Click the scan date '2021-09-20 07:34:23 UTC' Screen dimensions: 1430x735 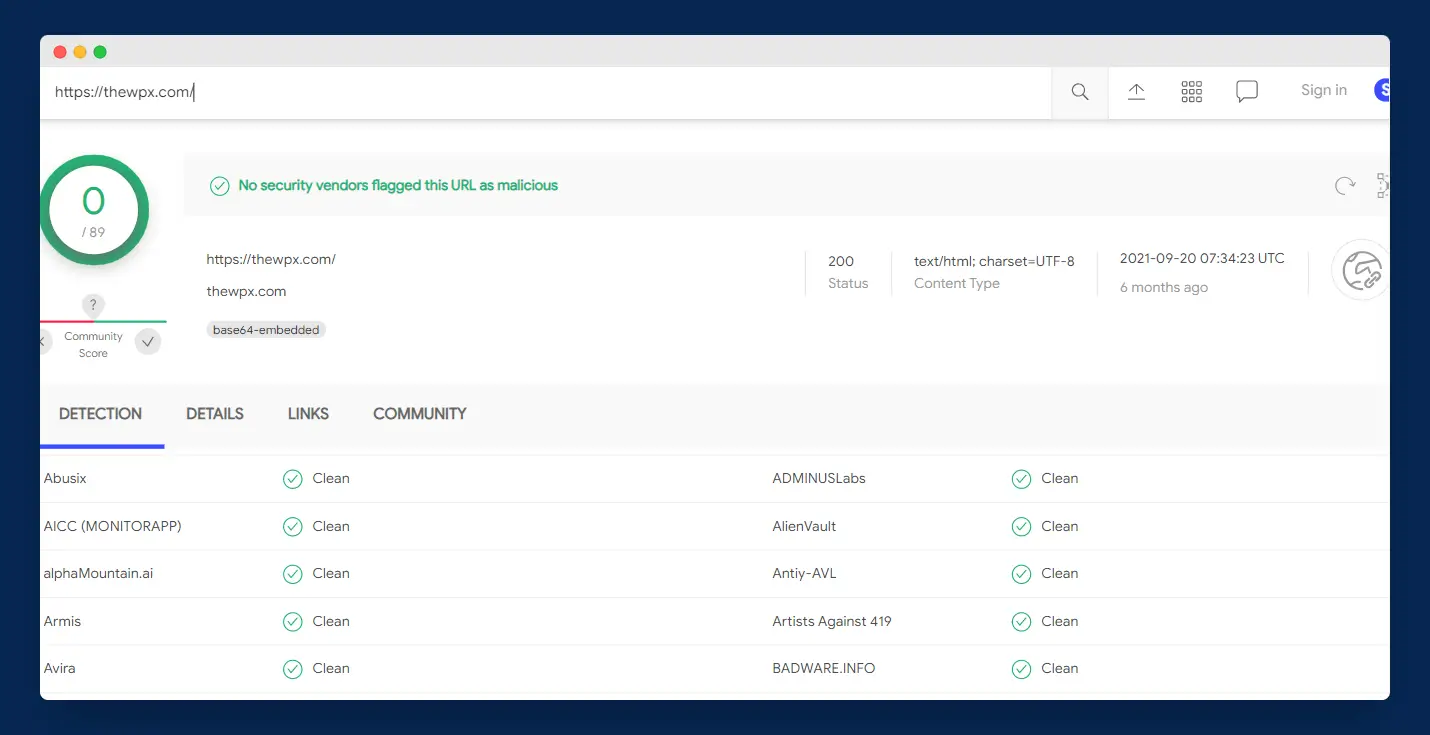point(1202,258)
